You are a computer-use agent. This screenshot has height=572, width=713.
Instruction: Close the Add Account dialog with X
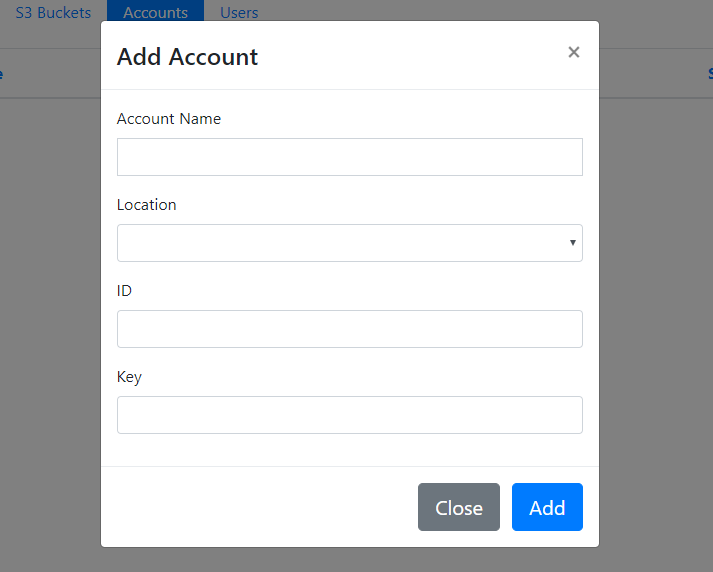coord(573,52)
